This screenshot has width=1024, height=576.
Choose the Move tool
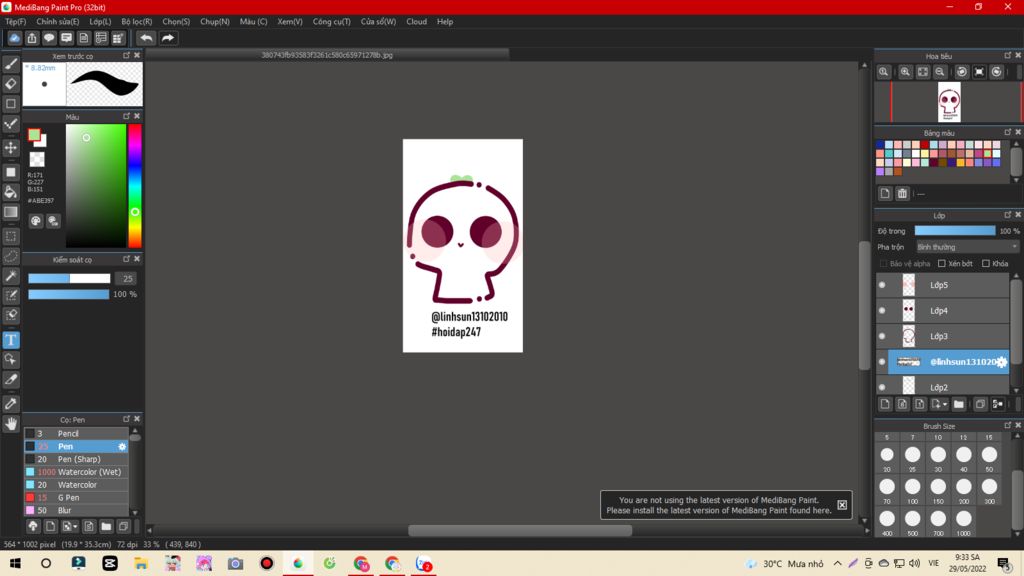tap(11, 148)
